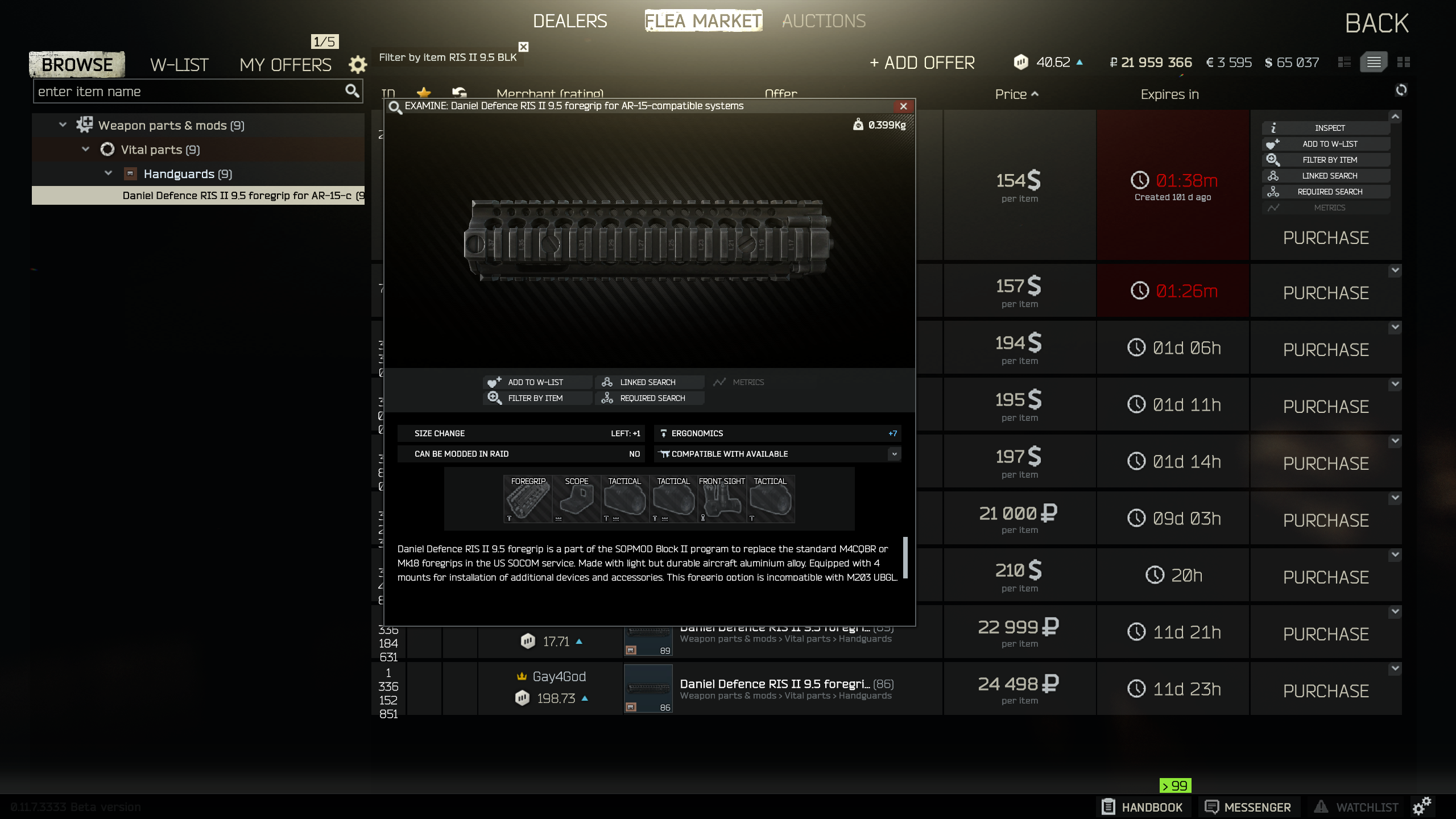Screen dimensions: 1456x819
Task: Purchase the 154 dollar offer
Action: 1326,238
